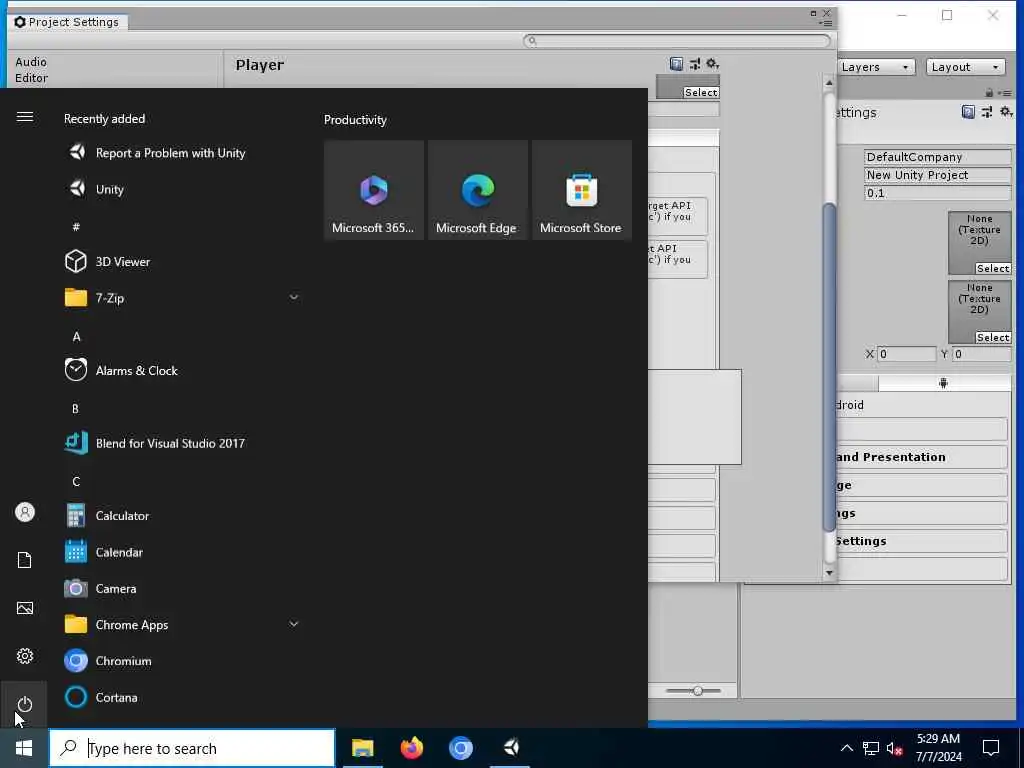This screenshot has width=1024, height=768.
Task: Select the Android platform tab in Inspector
Action: 944,383
